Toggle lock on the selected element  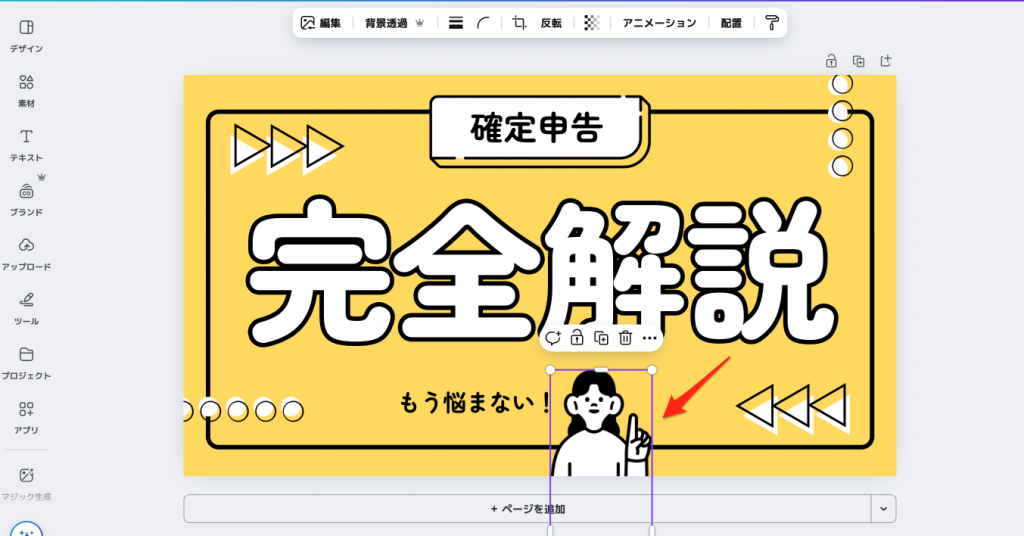577,338
